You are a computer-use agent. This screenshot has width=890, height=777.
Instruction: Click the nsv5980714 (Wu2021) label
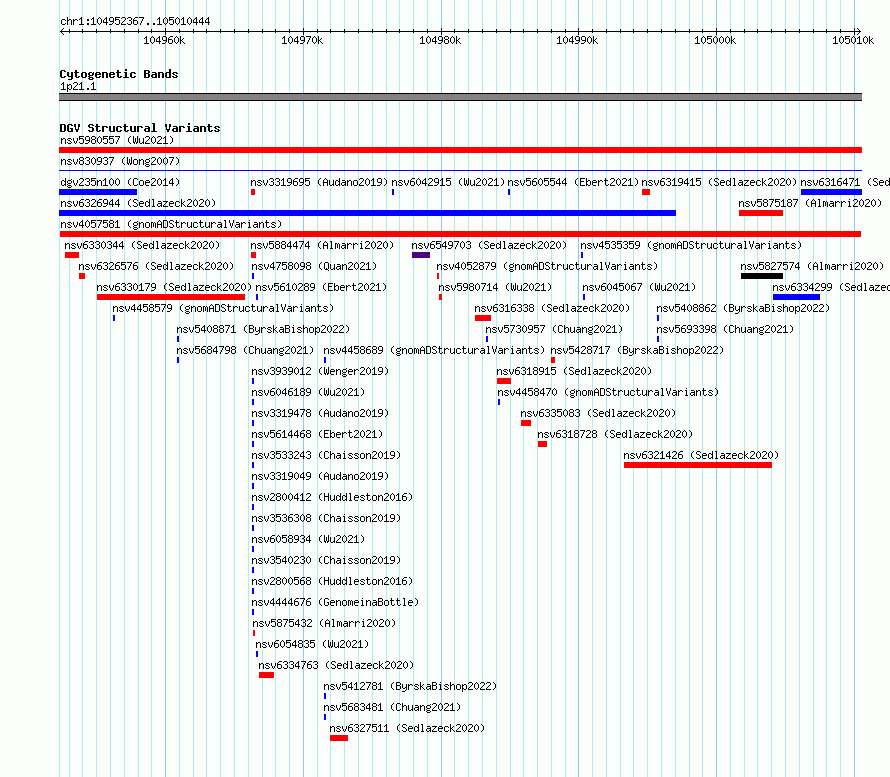coord(495,287)
